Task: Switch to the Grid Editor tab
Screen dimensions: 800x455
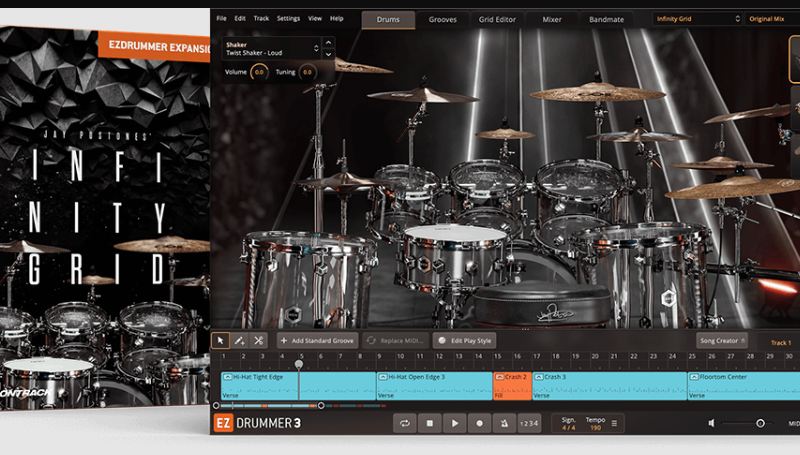Action: [497, 19]
